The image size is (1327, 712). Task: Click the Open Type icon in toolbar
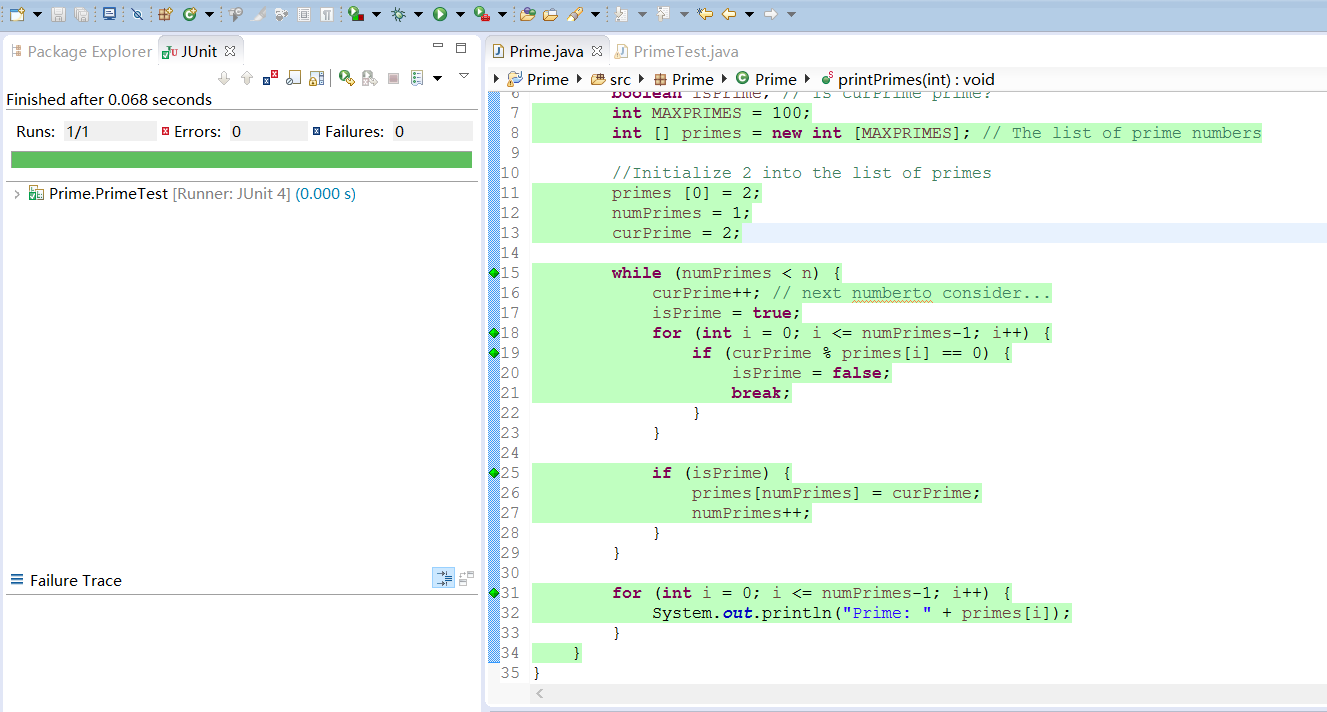526,14
